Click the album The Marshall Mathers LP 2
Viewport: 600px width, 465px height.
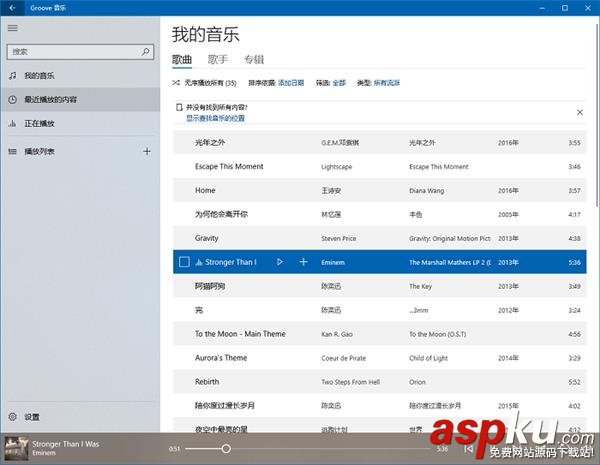[450, 262]
